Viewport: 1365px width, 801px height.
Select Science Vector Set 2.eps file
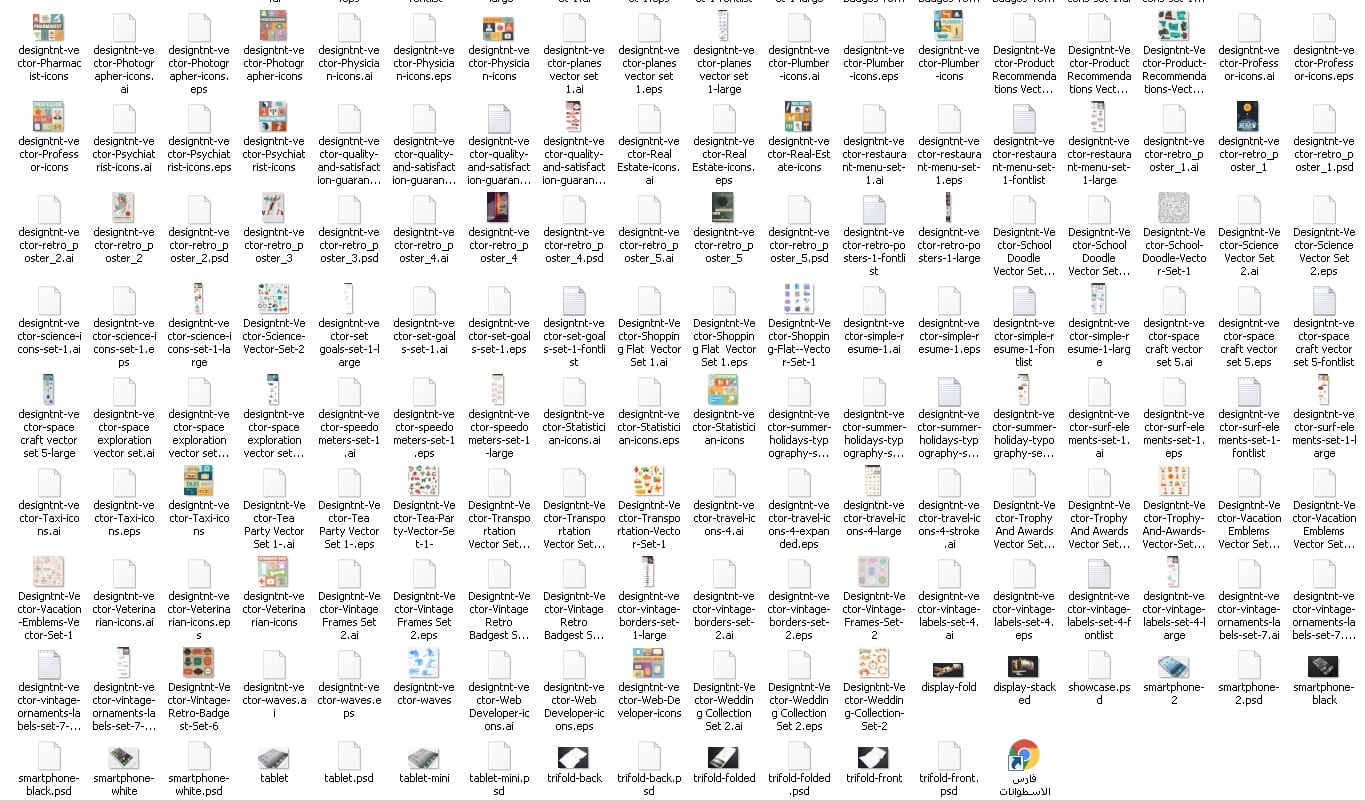(1324, 209)
